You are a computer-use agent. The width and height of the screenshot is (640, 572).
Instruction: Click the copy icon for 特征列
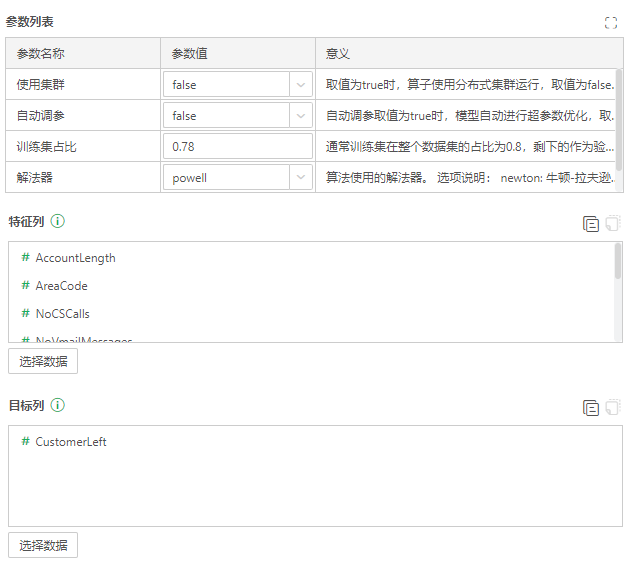[591, 223]
